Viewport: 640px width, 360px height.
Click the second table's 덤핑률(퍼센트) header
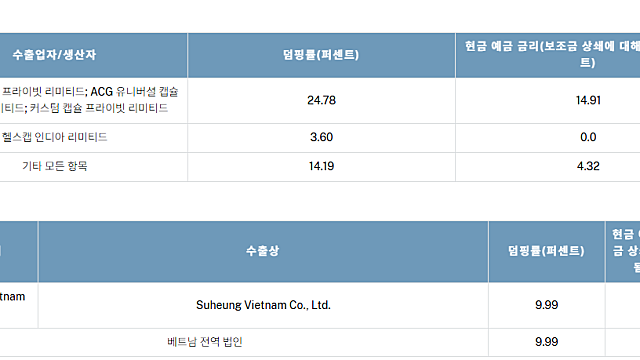coord(547,251)
